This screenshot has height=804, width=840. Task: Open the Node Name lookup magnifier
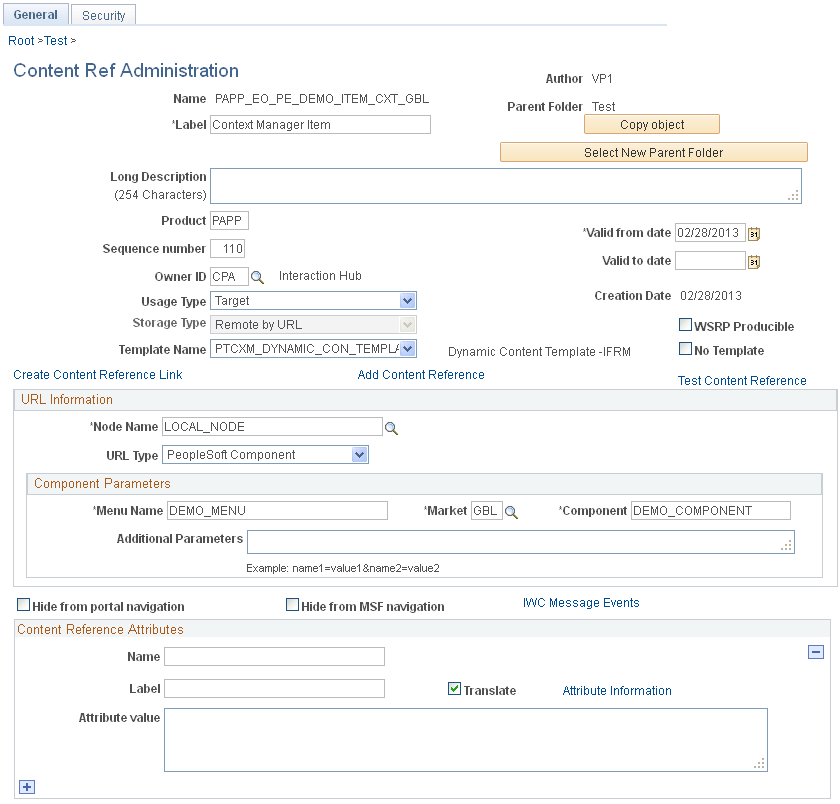pos(390,426)
